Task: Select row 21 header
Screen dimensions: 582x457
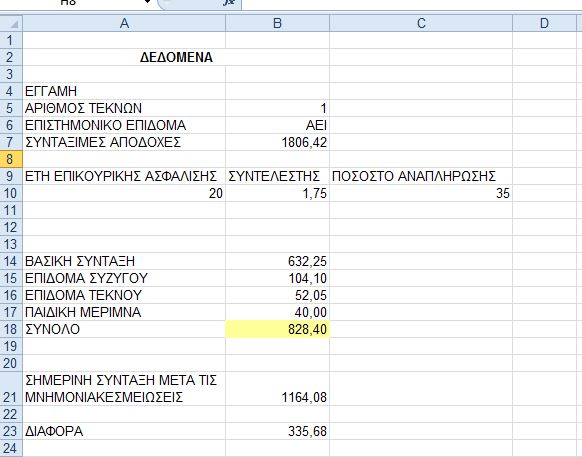Action: click(x=11, y=389)
